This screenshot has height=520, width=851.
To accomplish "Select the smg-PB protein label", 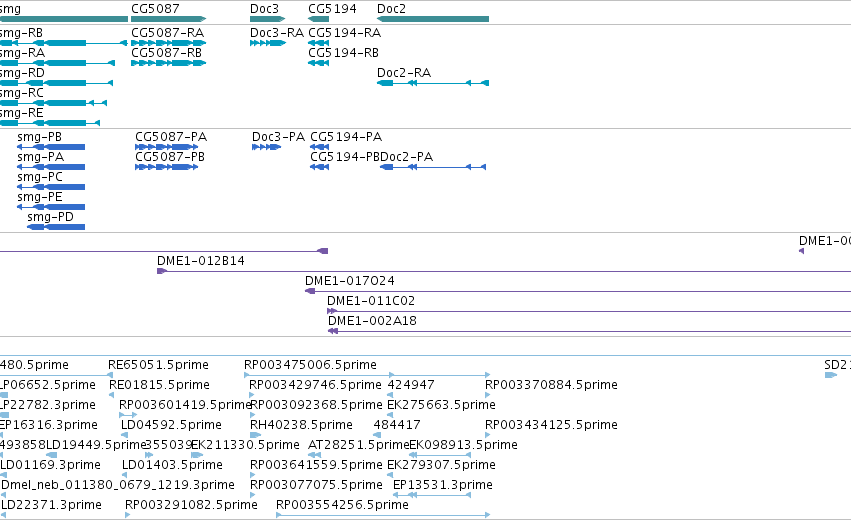I will point(40,137).
